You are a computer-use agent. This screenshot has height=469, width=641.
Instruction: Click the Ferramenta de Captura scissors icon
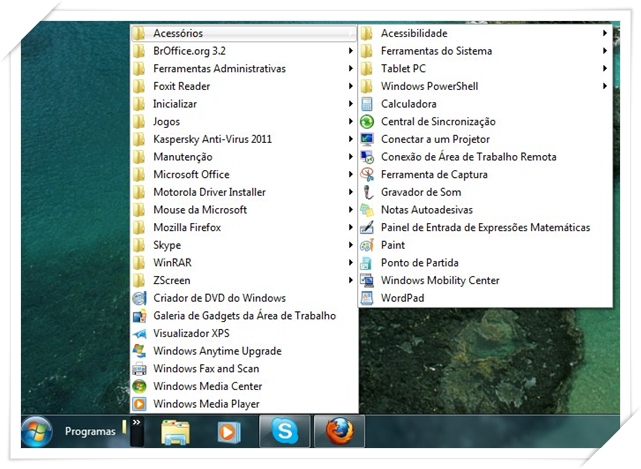coord(367,174)
